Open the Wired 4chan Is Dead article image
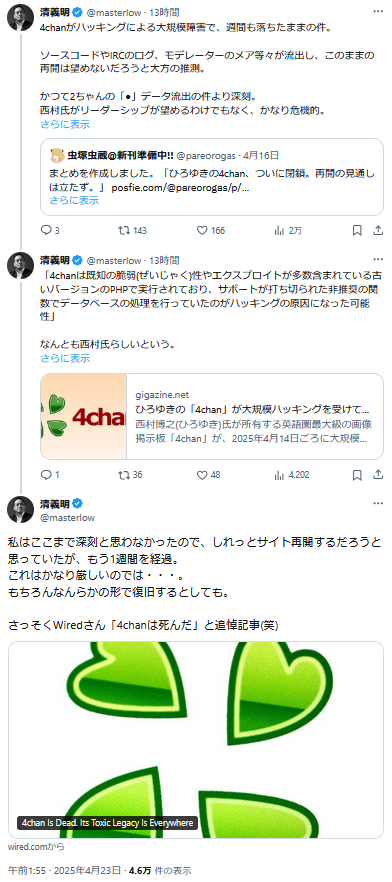 click(196, 740)
